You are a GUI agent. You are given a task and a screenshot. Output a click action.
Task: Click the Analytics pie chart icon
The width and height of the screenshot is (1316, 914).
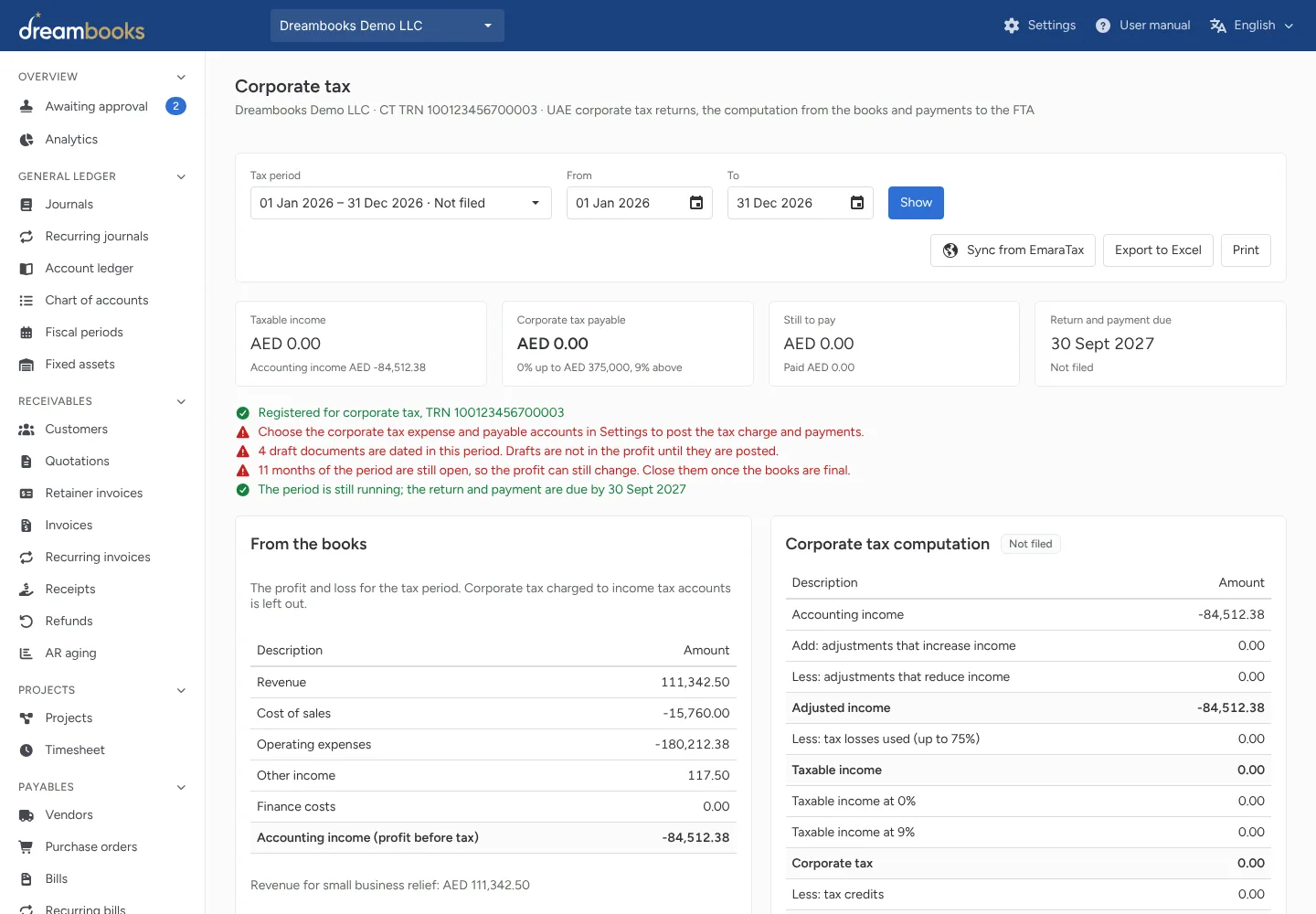tap(27, 139)
